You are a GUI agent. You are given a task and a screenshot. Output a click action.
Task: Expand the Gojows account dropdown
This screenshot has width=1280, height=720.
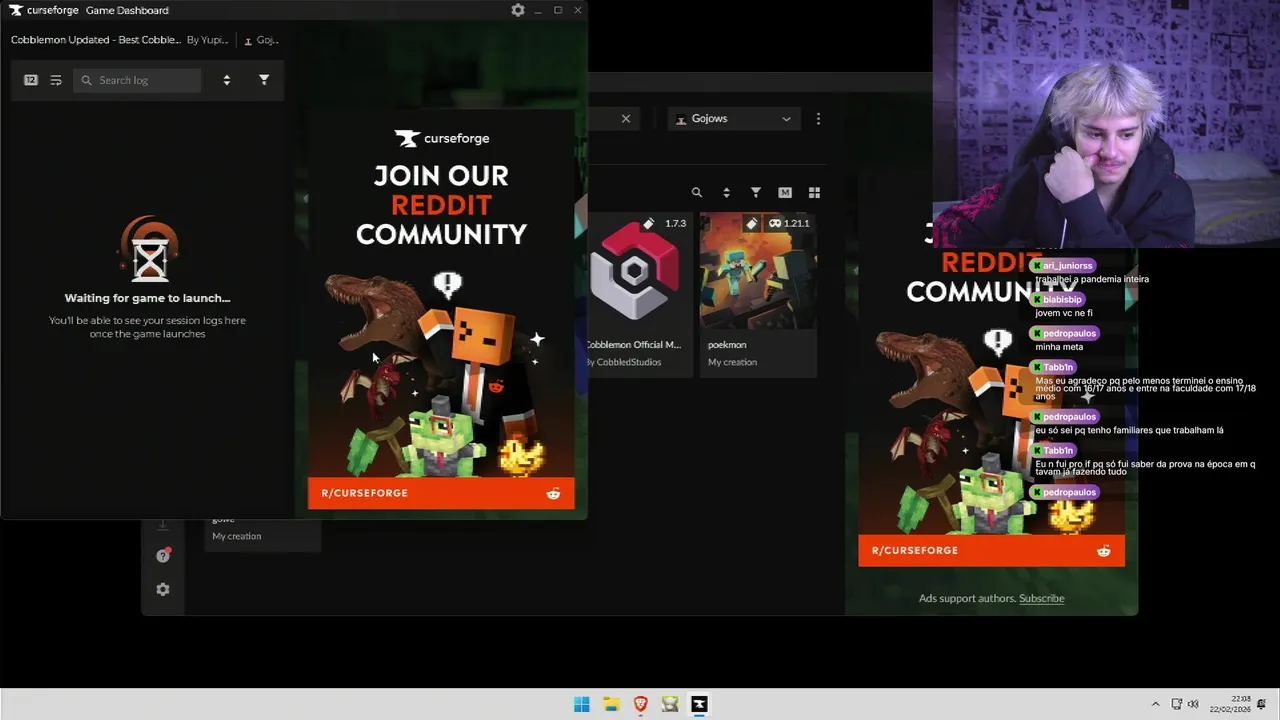tap(734, 118)
